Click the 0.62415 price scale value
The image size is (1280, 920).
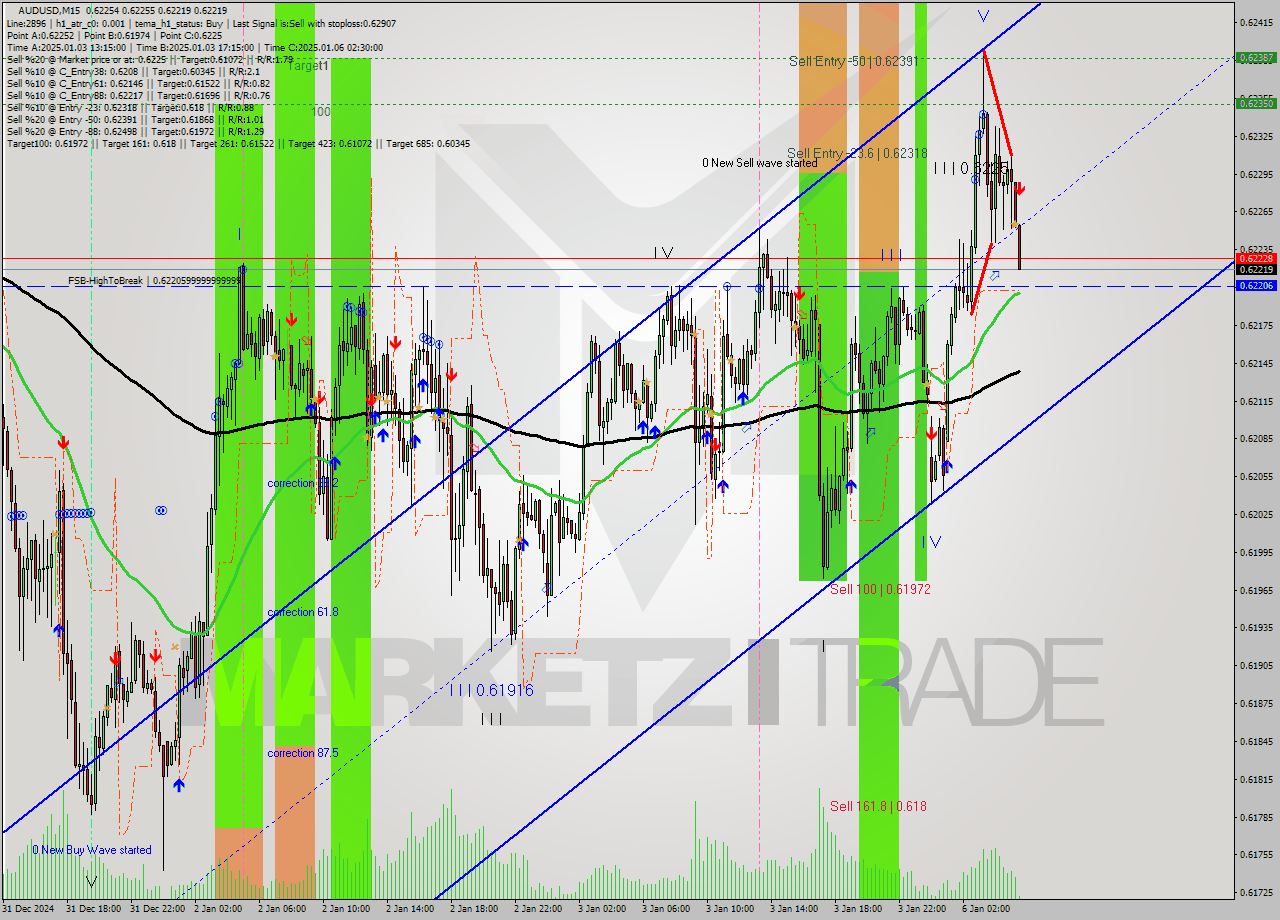[1255, 22]
